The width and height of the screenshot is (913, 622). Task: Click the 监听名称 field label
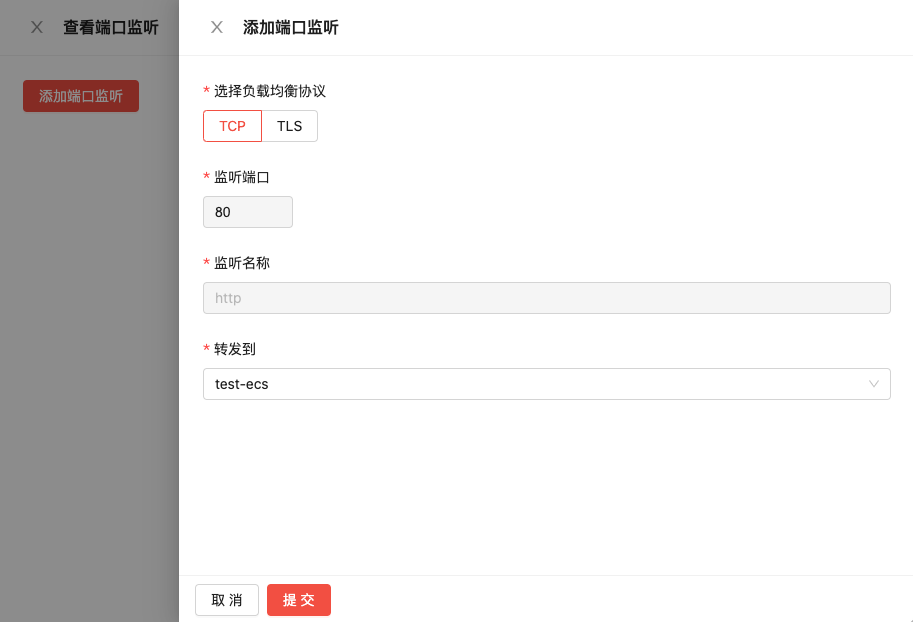pyautogui.click(x=242, y=263)
